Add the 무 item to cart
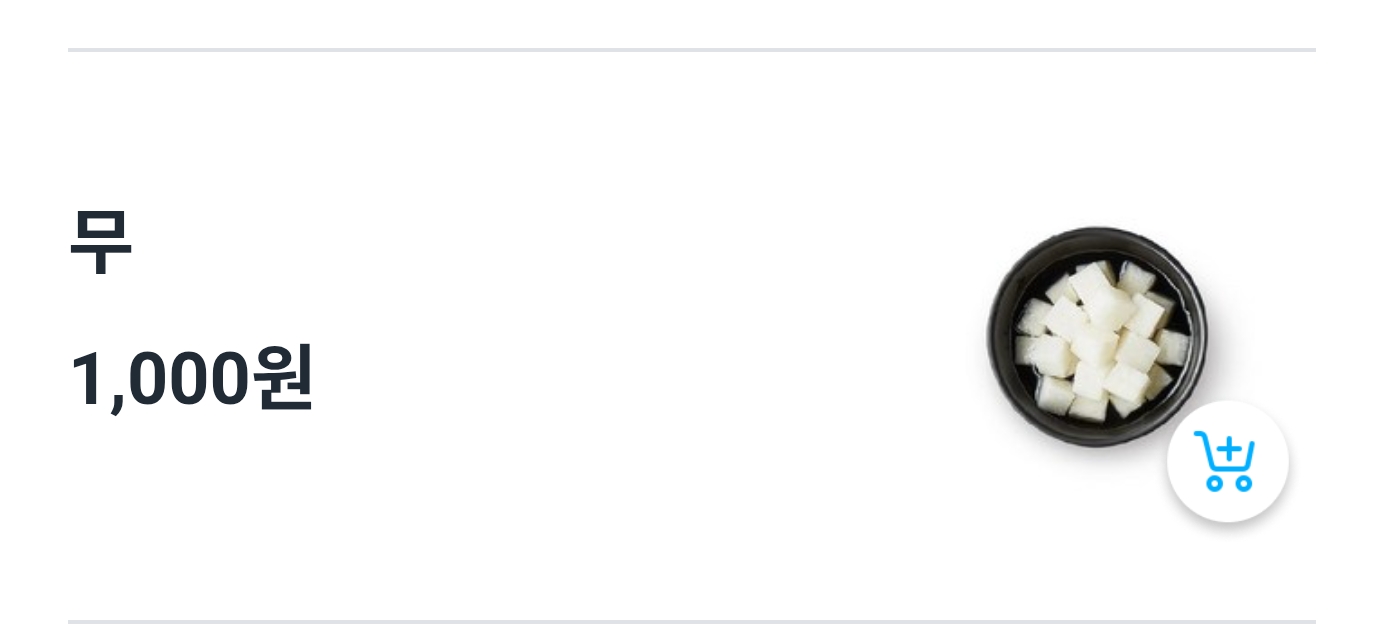Image resolution: width=1380 pixels, height=631 pixels. pyautogui.click(x=1227, y=461)
